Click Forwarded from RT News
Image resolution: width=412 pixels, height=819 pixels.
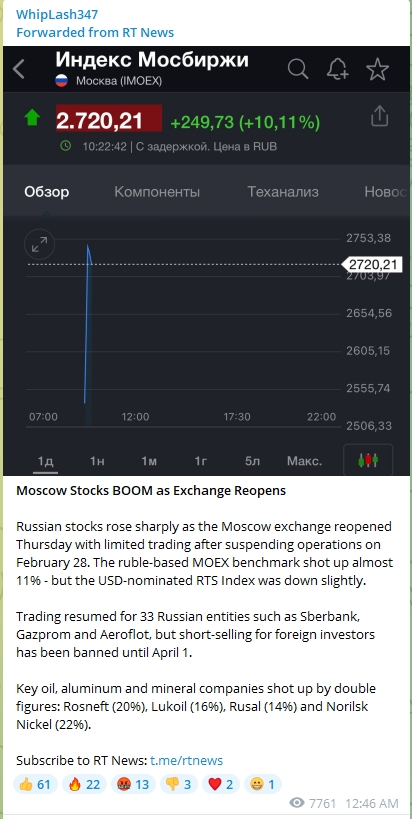95,32
